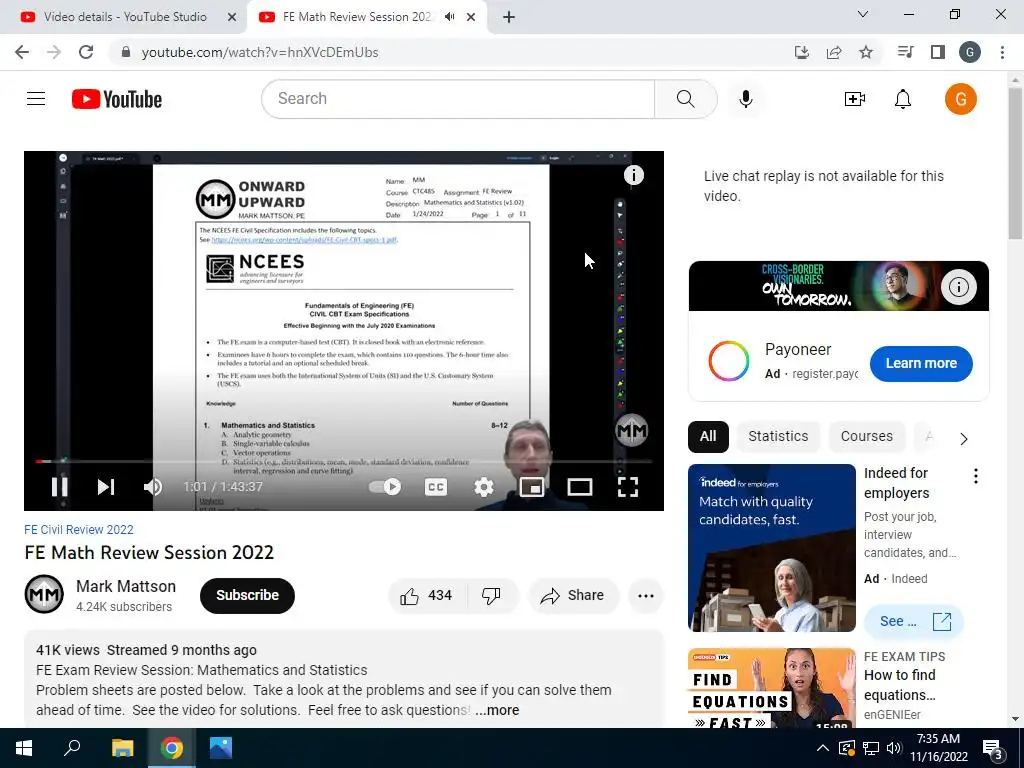Open the Mark Mattson channel name link
The width and height of the screenshot is (1024, 768).
click(x=126, y=586)
